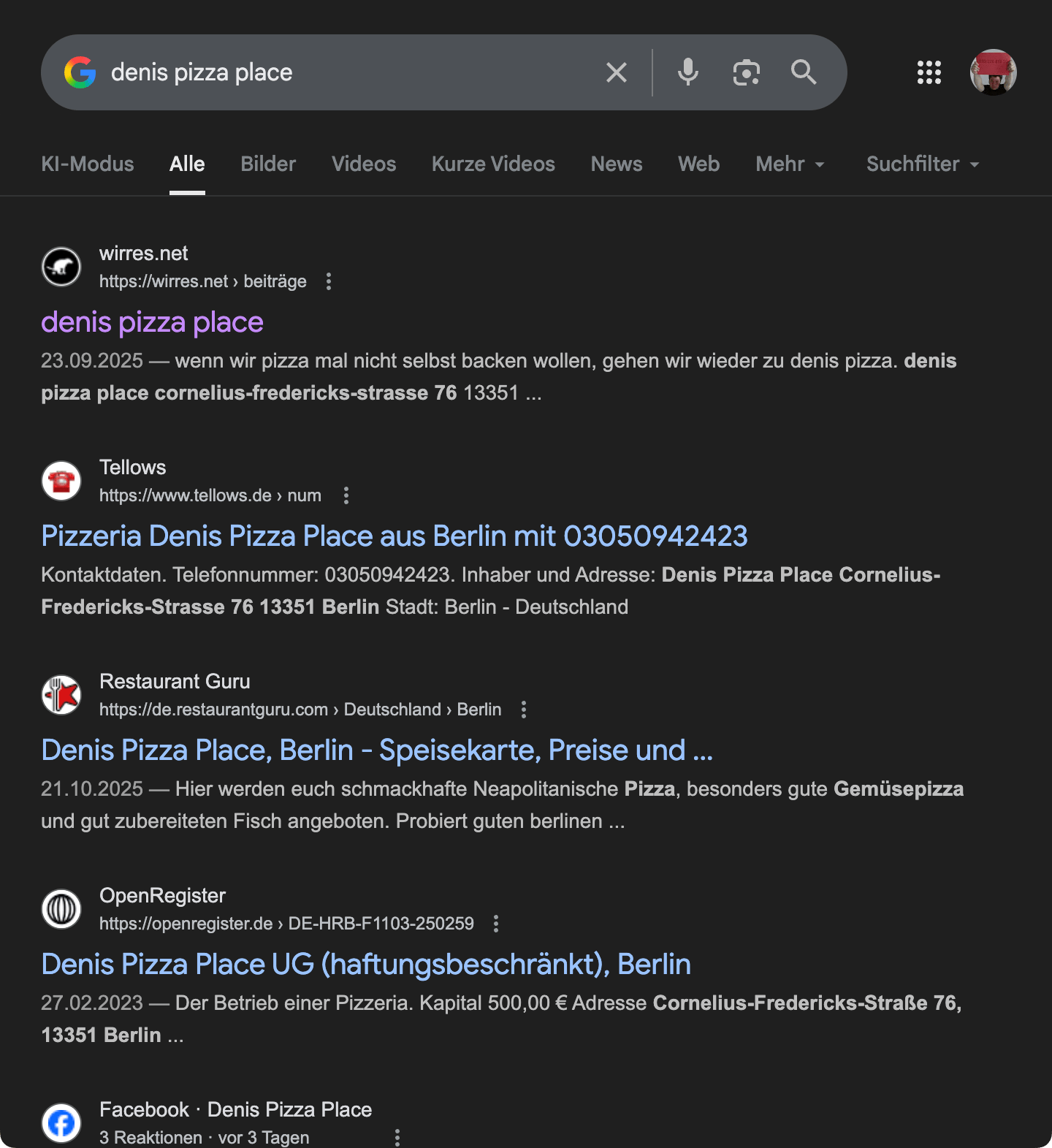Select the KI-Modus tab
This screenshot has height=1148, width=1052.
pyautogui.click(x=88, y=164)
